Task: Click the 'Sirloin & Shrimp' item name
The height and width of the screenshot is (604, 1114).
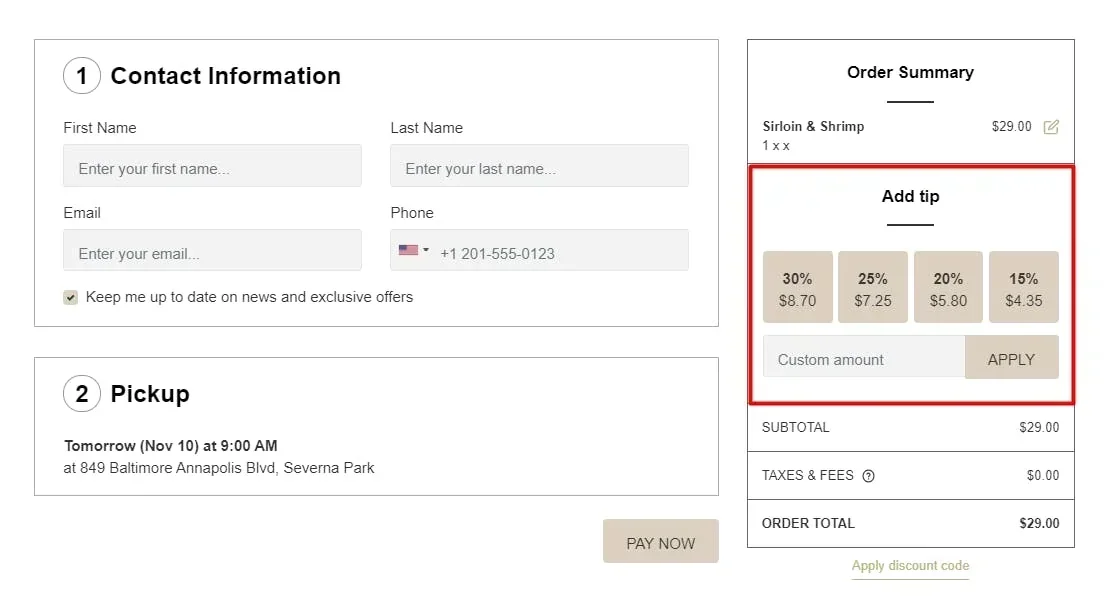Action: pyautogui.click(x=813, y=126)
